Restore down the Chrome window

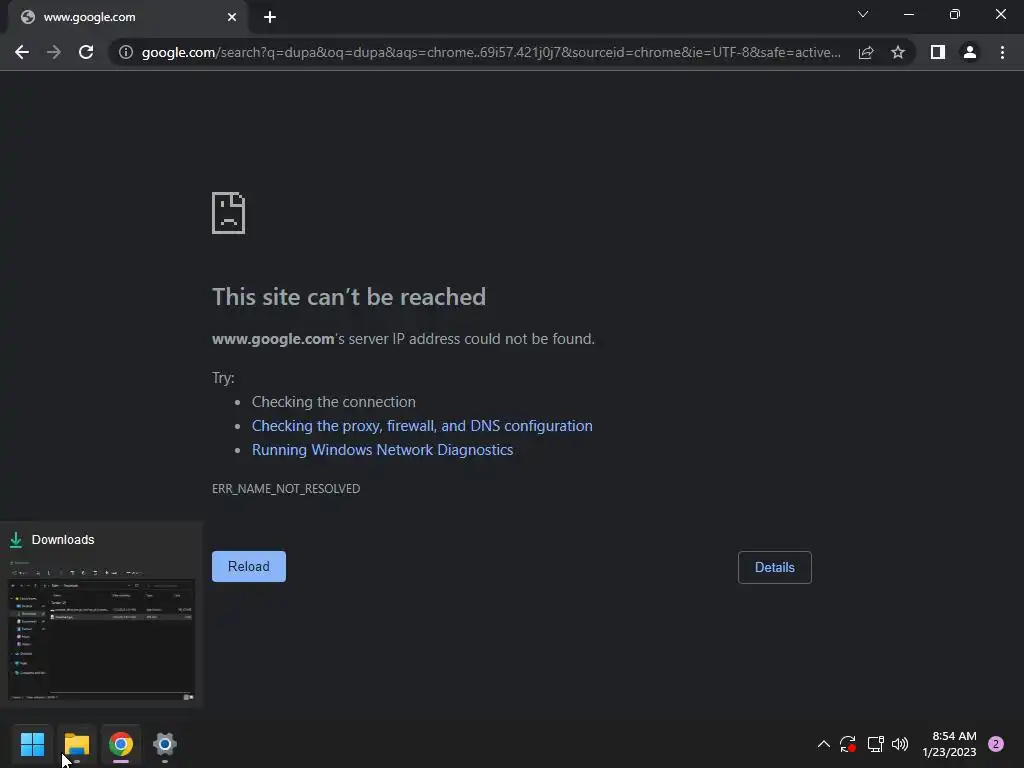(x=955, y=14)
